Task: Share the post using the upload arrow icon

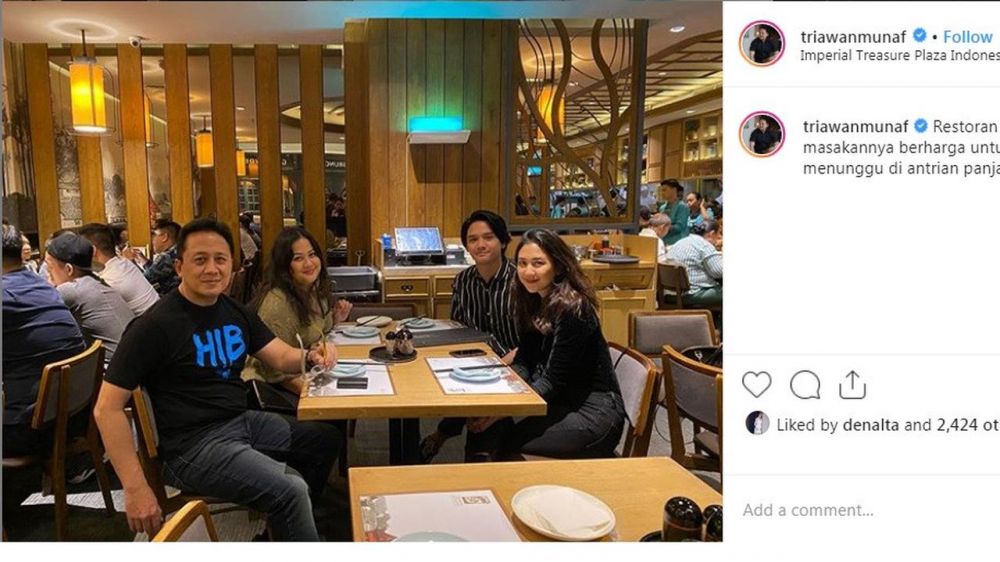Action: (852, 385)
